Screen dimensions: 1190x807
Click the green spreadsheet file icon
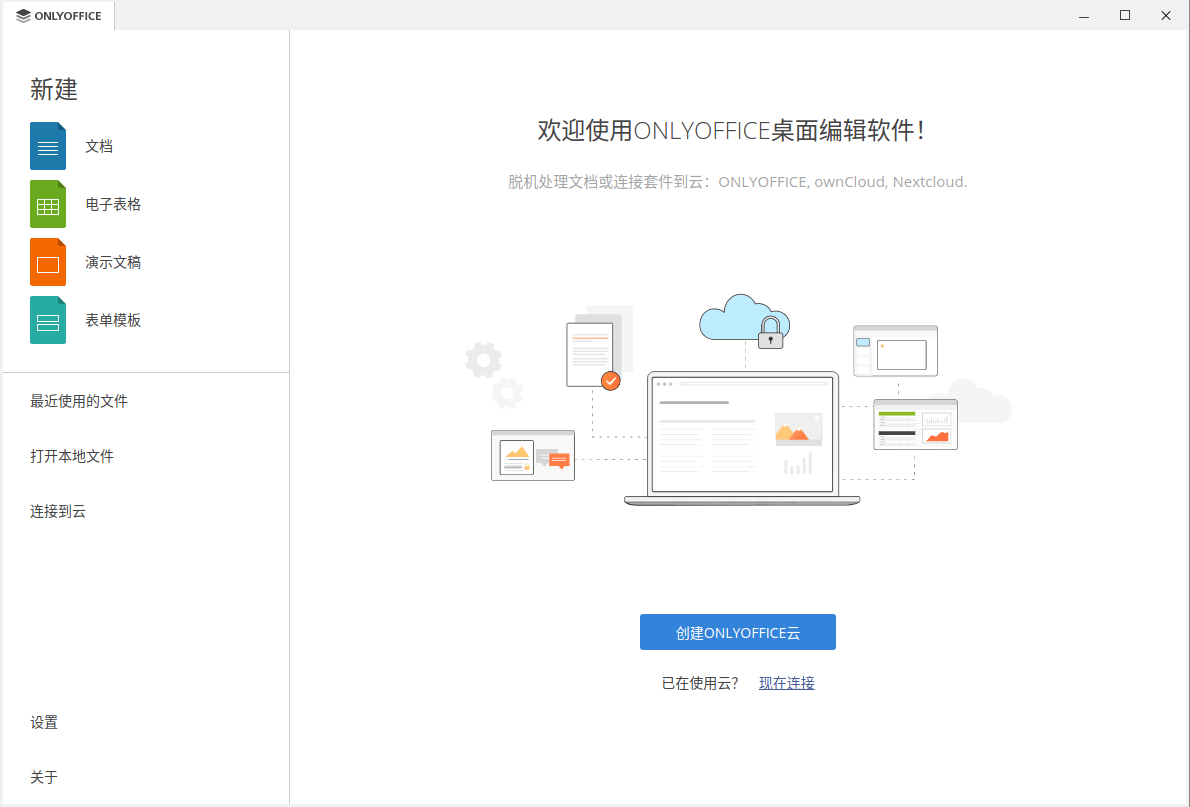48,204
